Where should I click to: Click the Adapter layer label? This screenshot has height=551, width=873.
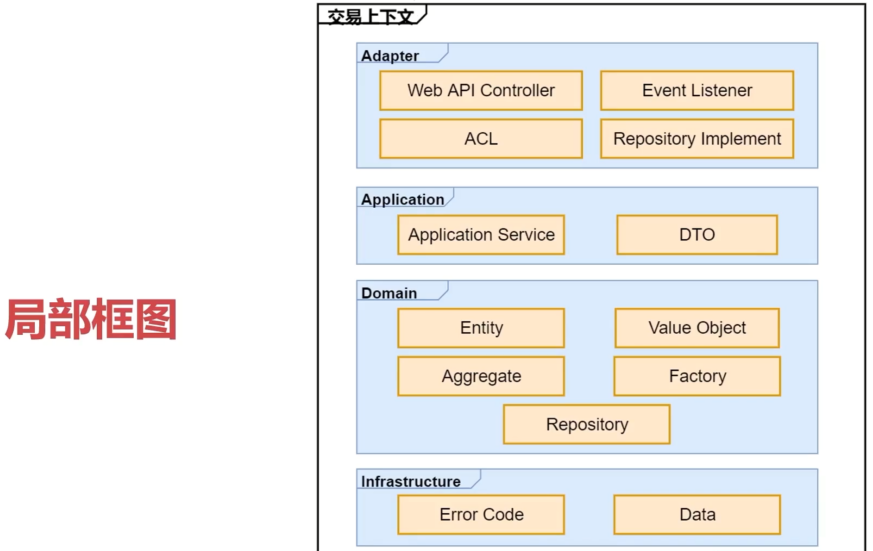click(390, 56)
